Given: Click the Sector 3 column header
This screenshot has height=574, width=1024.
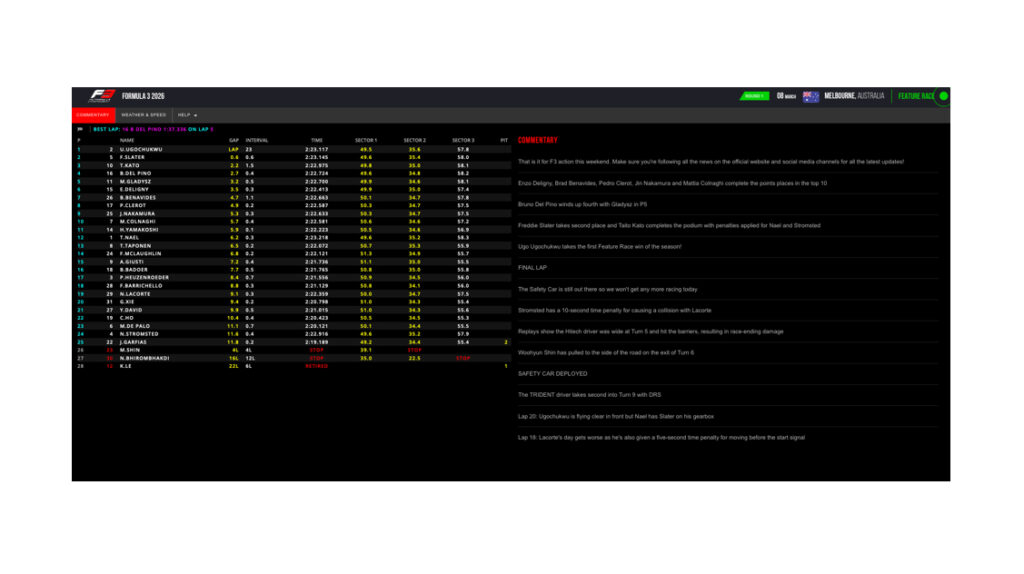Looking at the screenshot, I should click(463, 140).
